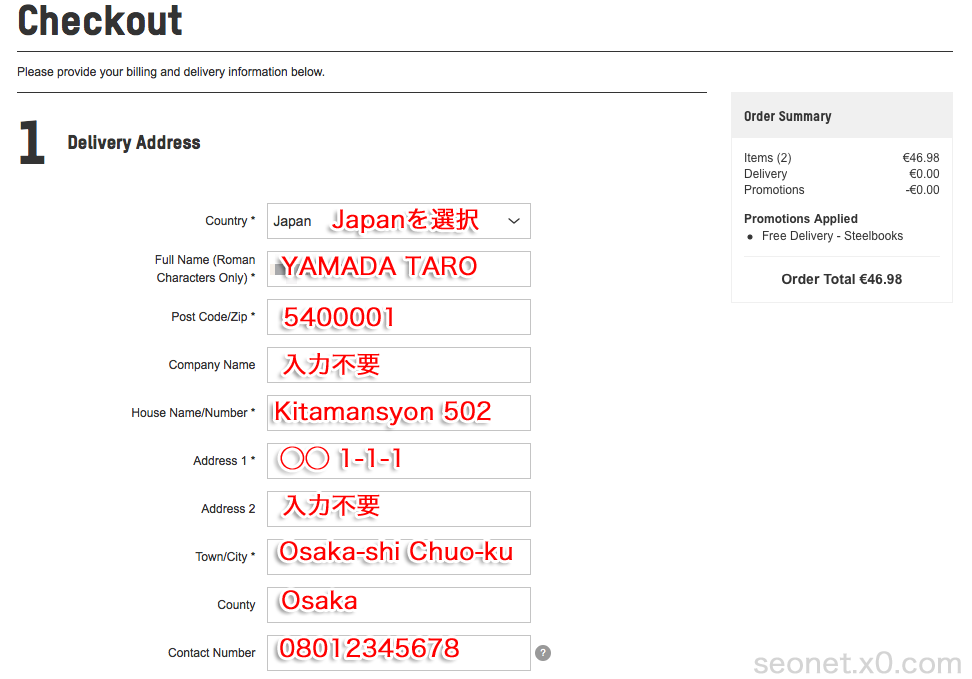The height and width of the screenshot is (679, 972).
Task: Click the Address 2 text box
Action: pos(398,509)
